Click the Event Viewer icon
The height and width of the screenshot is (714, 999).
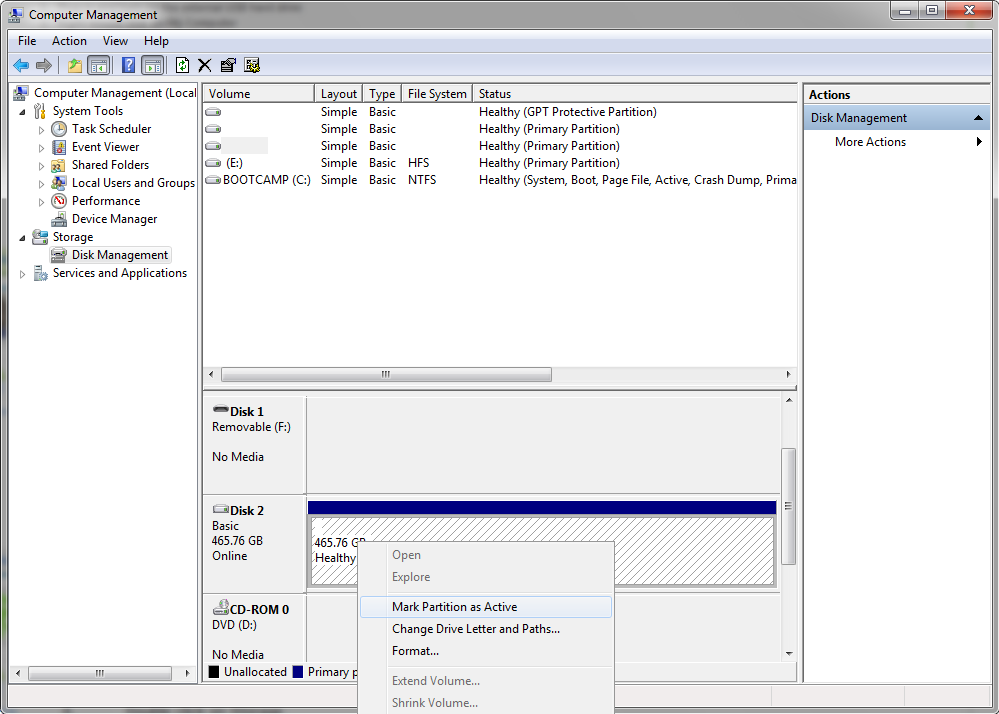(x=59, y=147)
